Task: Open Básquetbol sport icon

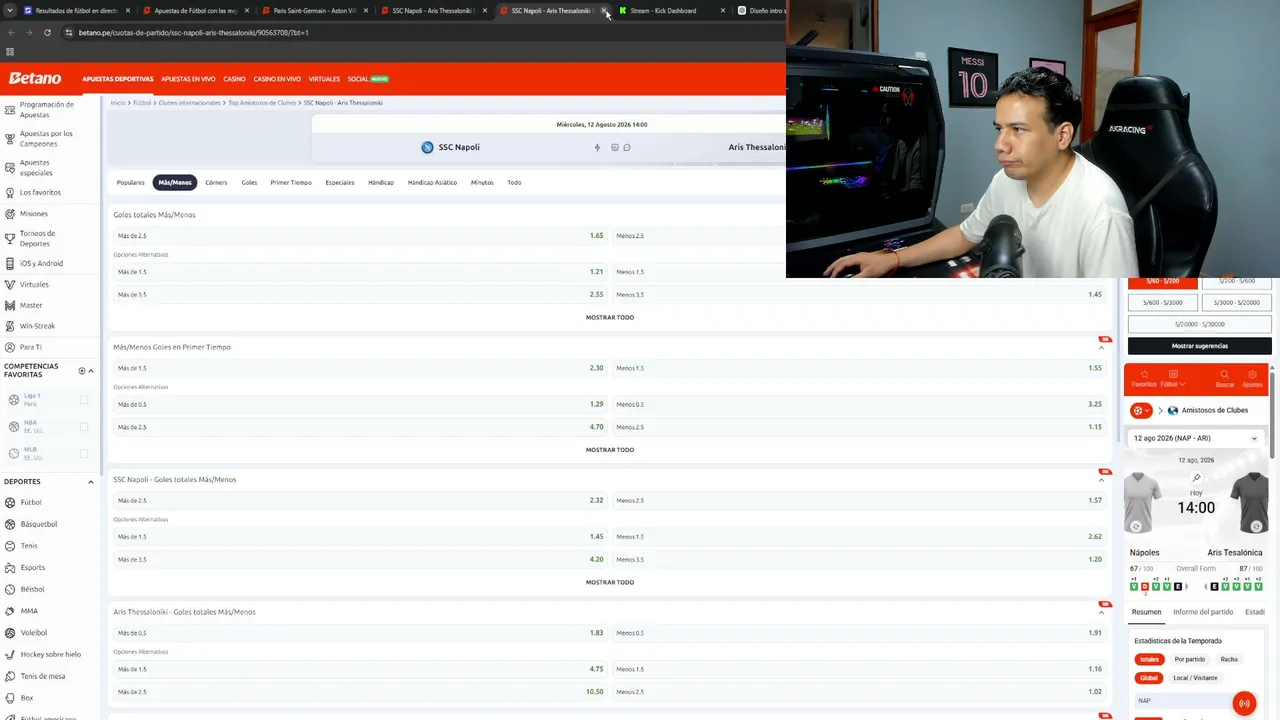Action: point(10,524)
